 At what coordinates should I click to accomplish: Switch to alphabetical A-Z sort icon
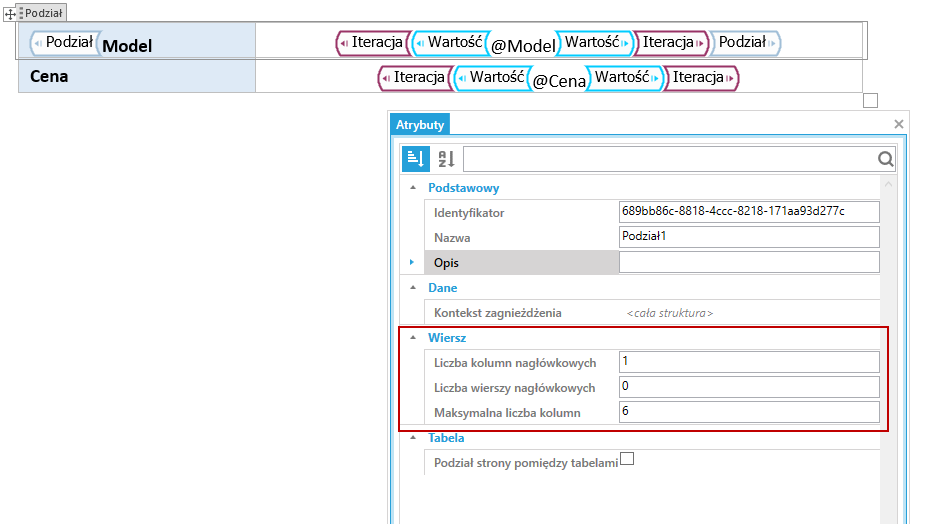(x=446, y=159)
